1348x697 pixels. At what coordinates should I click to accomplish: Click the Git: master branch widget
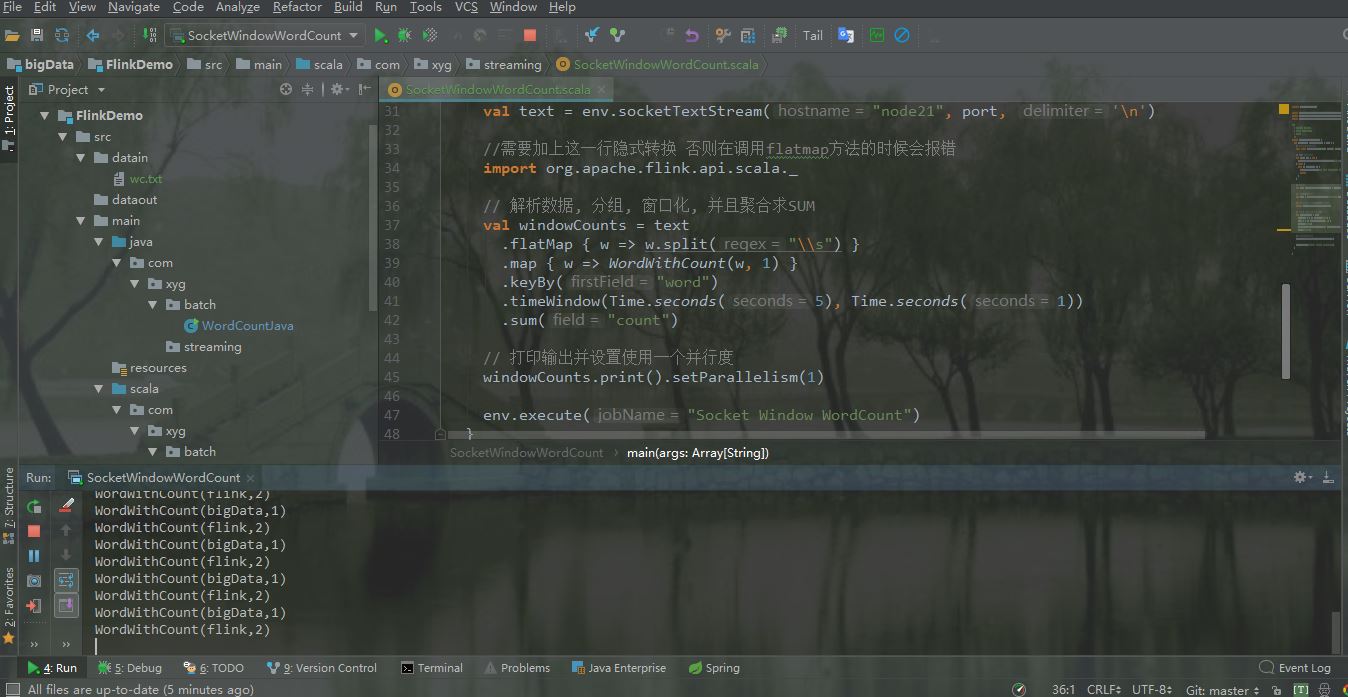coord(1222,689)
